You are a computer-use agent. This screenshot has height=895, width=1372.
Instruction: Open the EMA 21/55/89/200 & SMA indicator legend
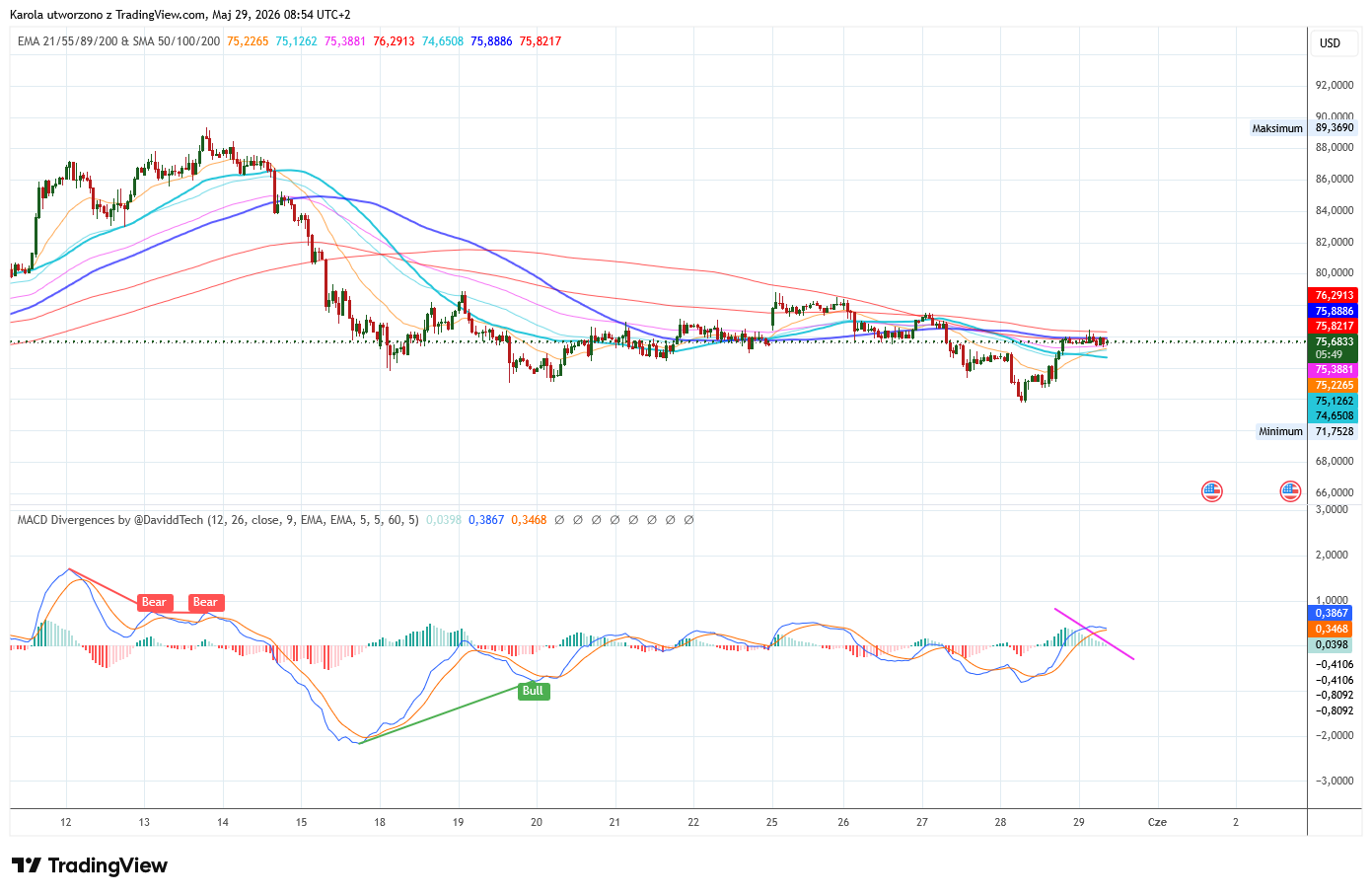pos(119,41)
